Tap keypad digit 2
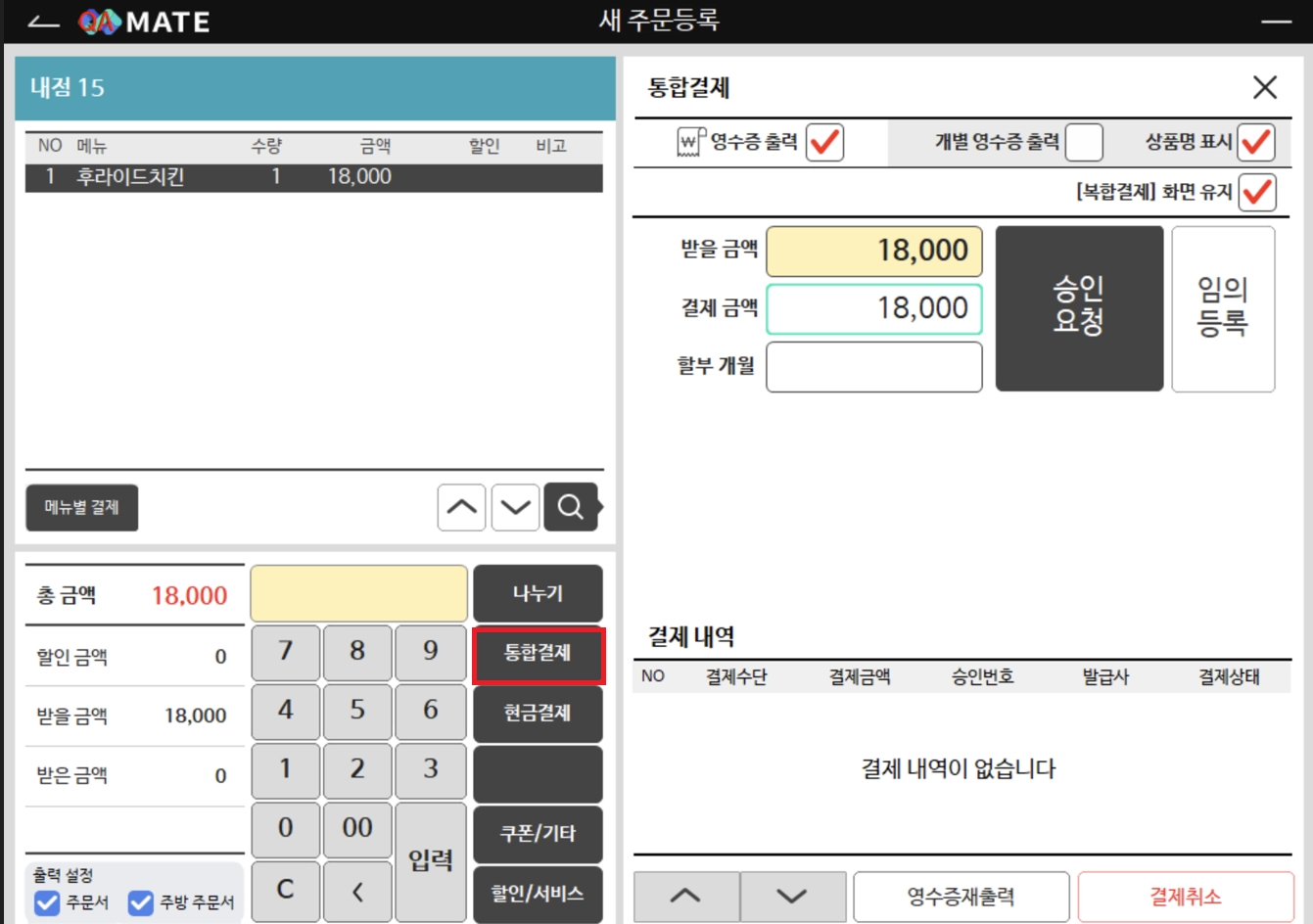The height and width of the screenshot is (924, 1313). point(357,770)
